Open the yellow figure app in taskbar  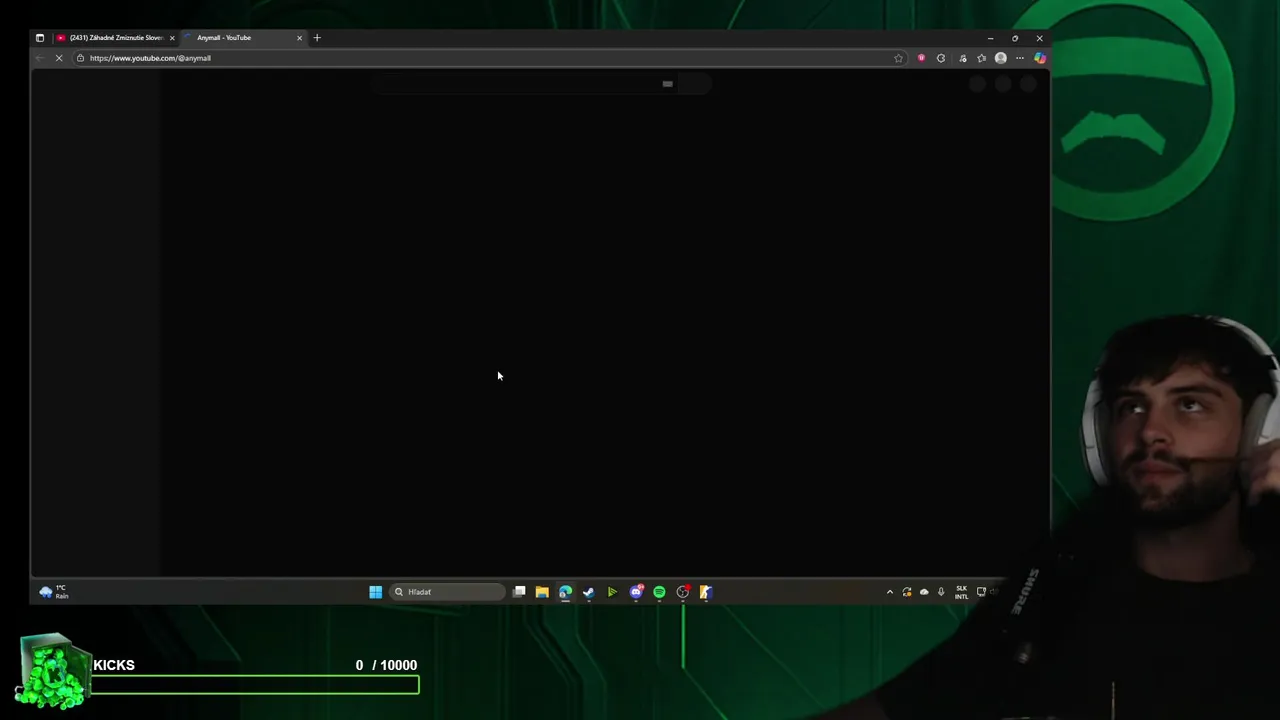click(706, 592)
